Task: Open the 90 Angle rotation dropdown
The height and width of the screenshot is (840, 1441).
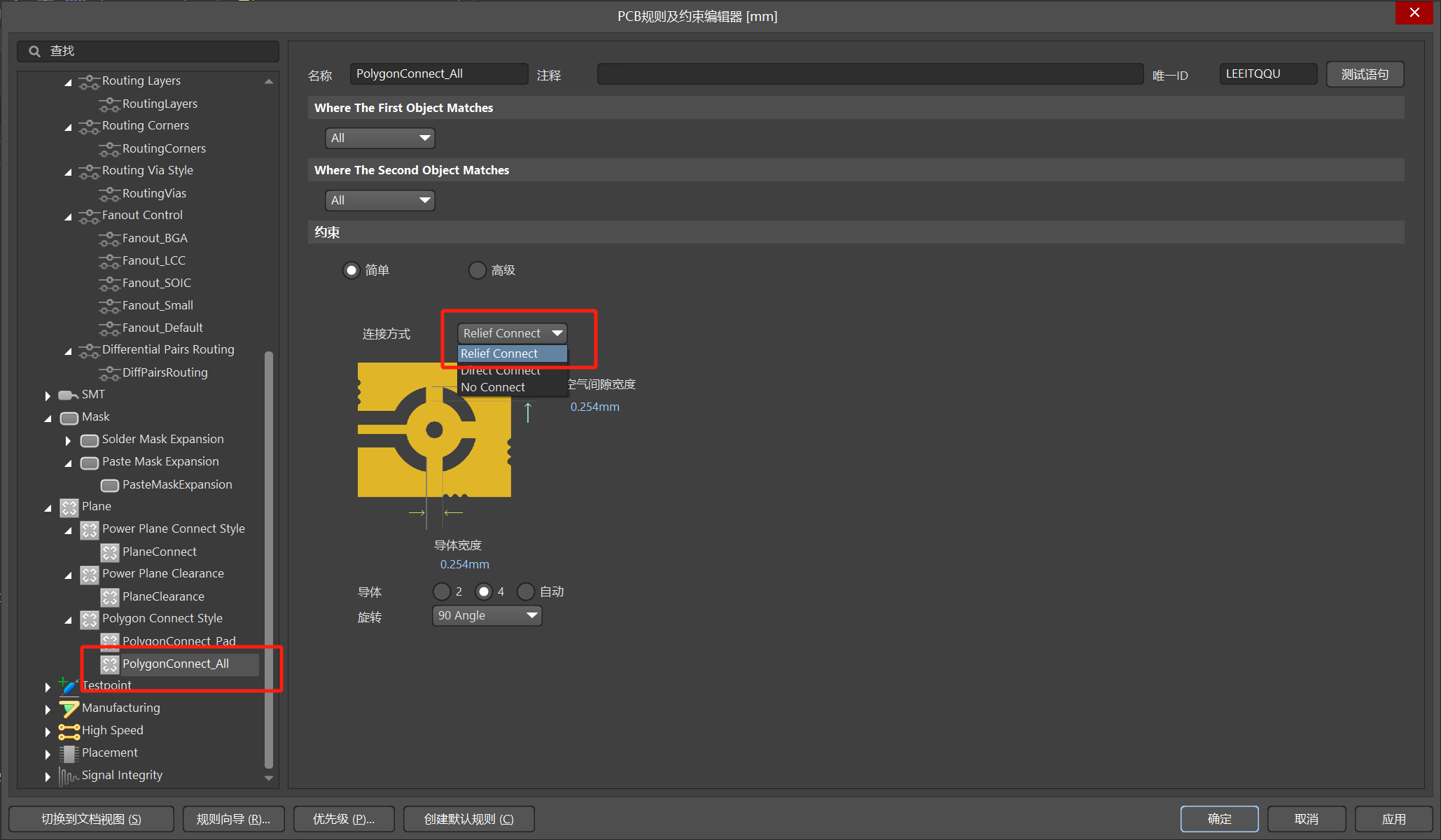Action: (x=487, y=616)
